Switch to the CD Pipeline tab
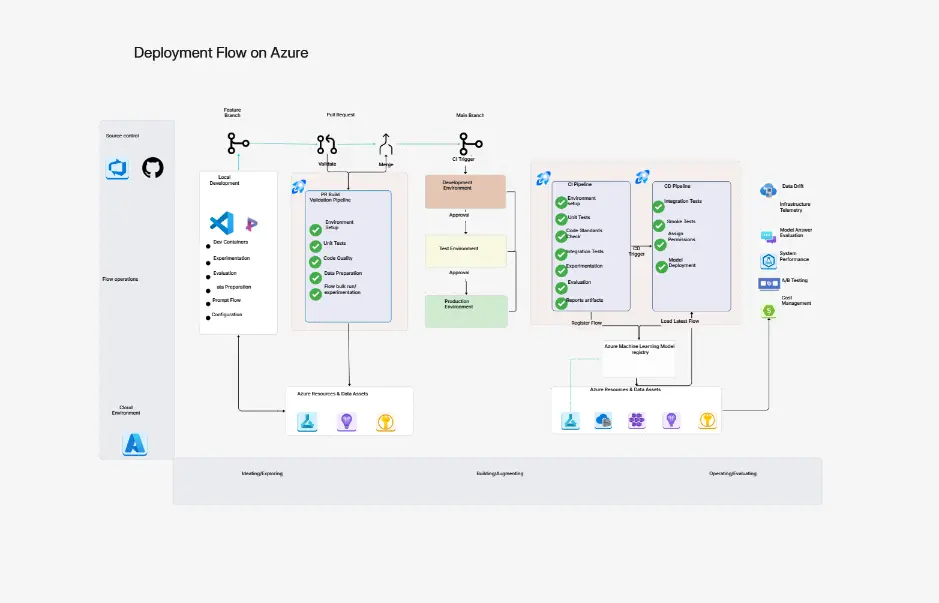The height and width of the screenshot is (603, 939). 677,186
